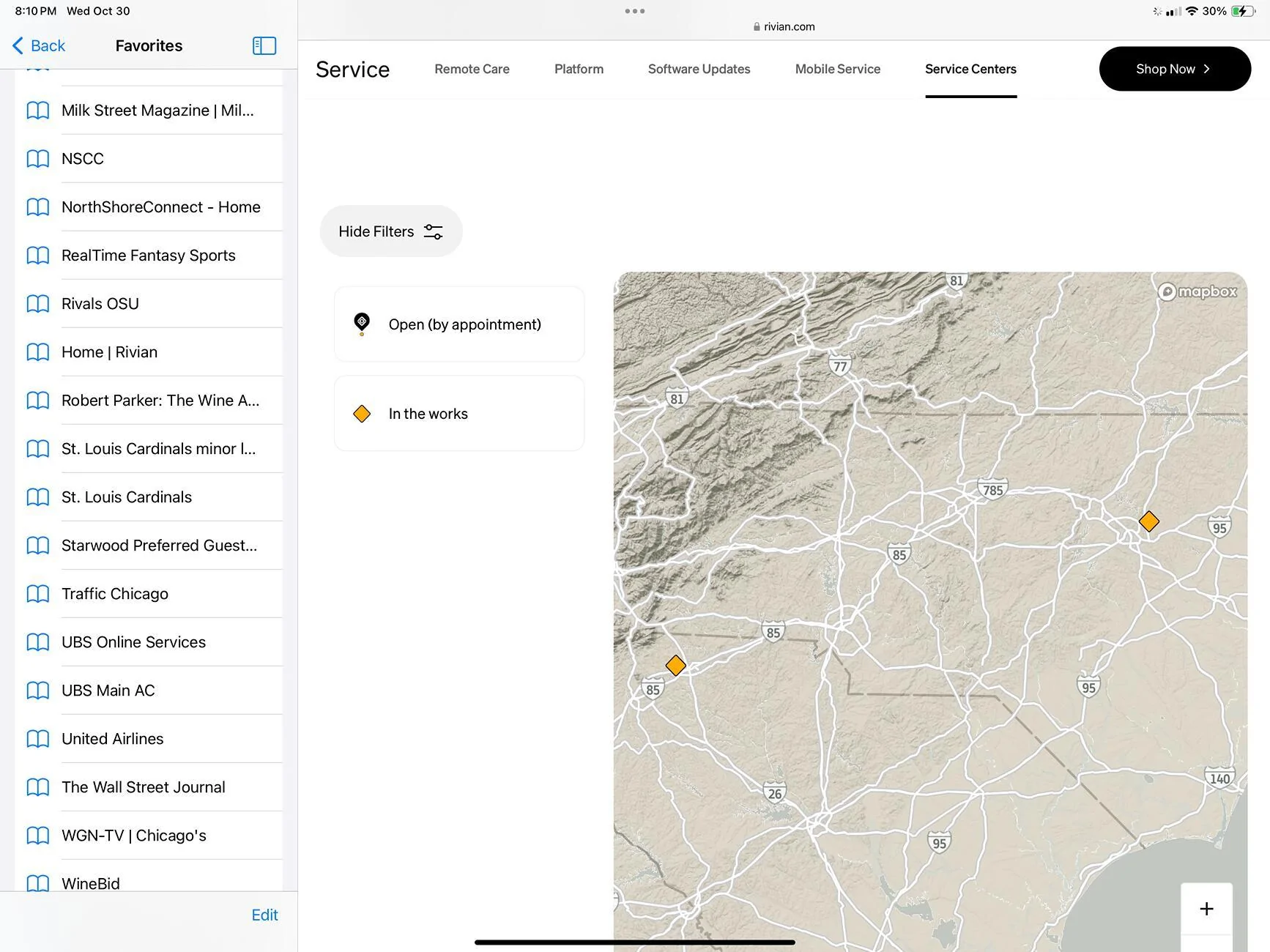1270x952 pixels.
Task: Tap Edit in the Favorites panel
Action: 264,915
